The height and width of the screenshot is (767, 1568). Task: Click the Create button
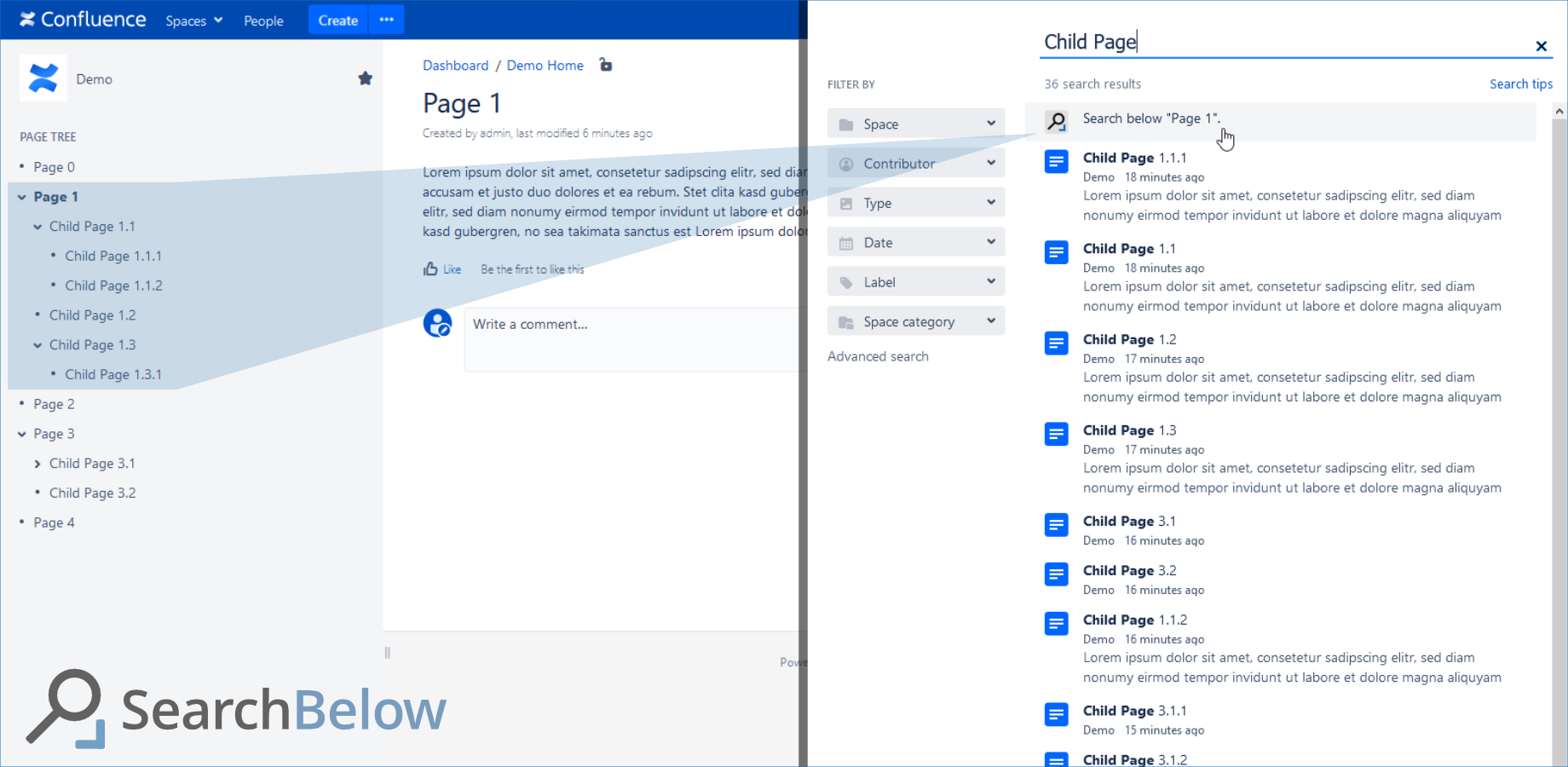(x=338, y=20)
